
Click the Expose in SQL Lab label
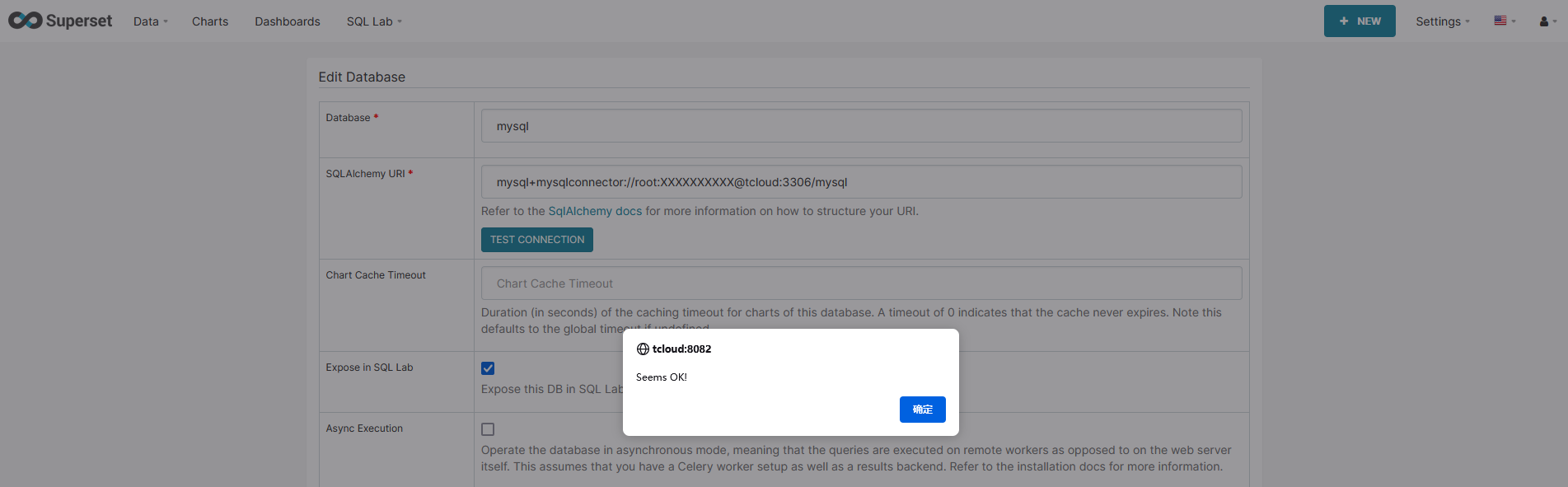pyautogui.click(x=369, y=368)
